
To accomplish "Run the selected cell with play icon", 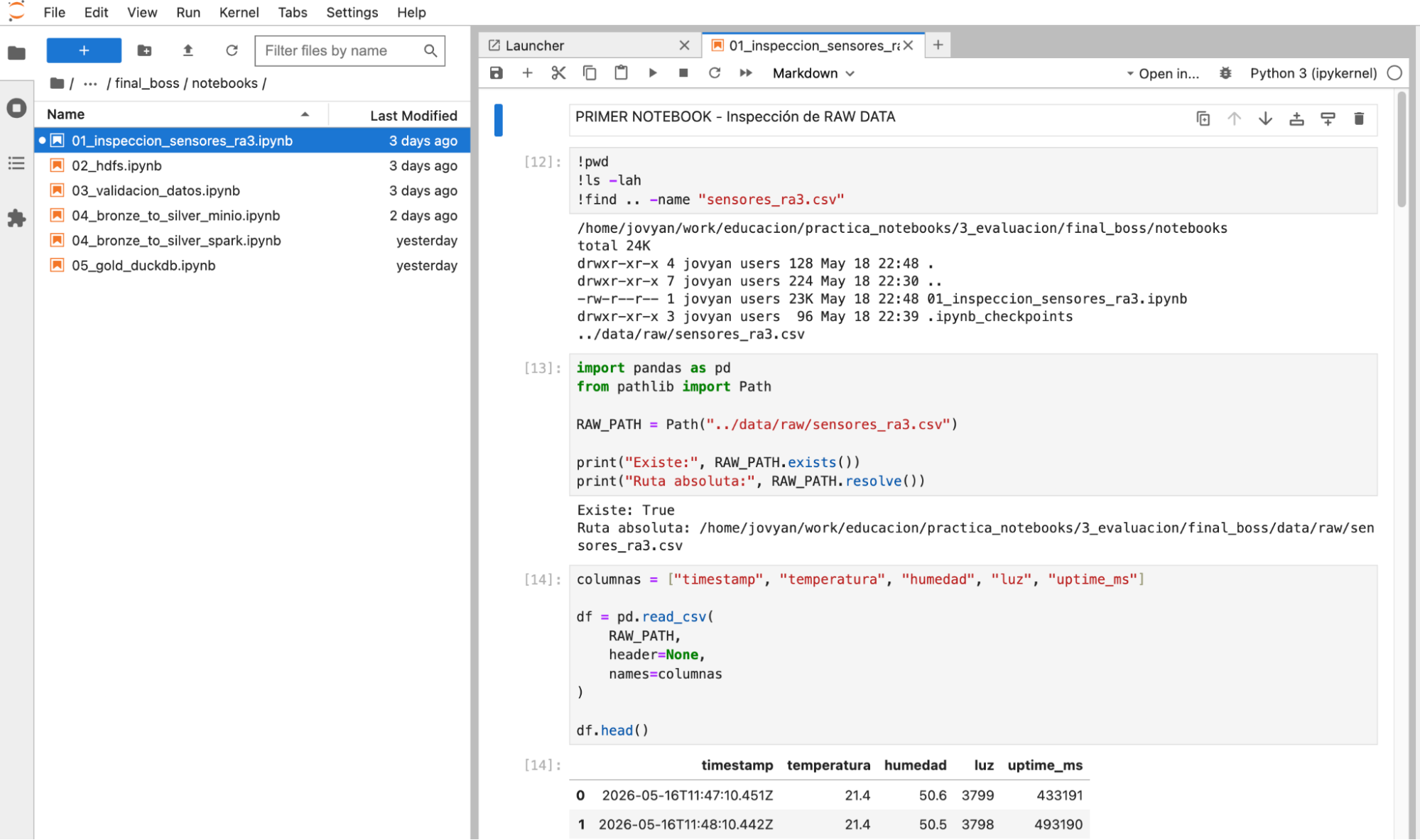I will 652,73.
